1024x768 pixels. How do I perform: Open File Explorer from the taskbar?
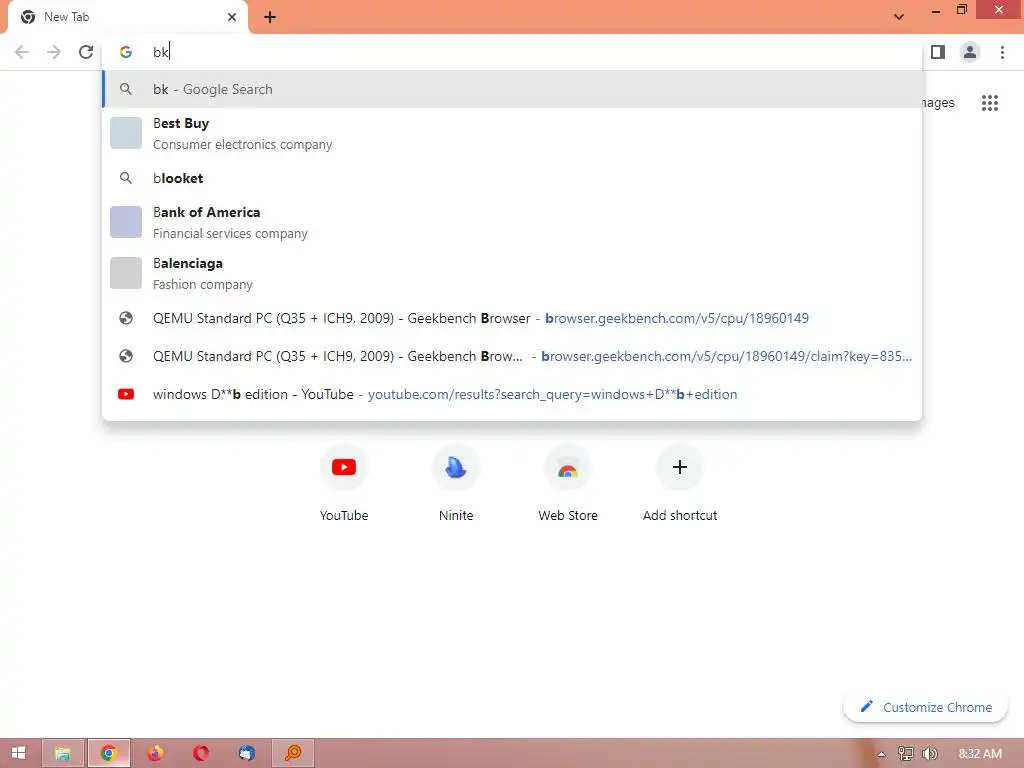[x=63, y=754]
